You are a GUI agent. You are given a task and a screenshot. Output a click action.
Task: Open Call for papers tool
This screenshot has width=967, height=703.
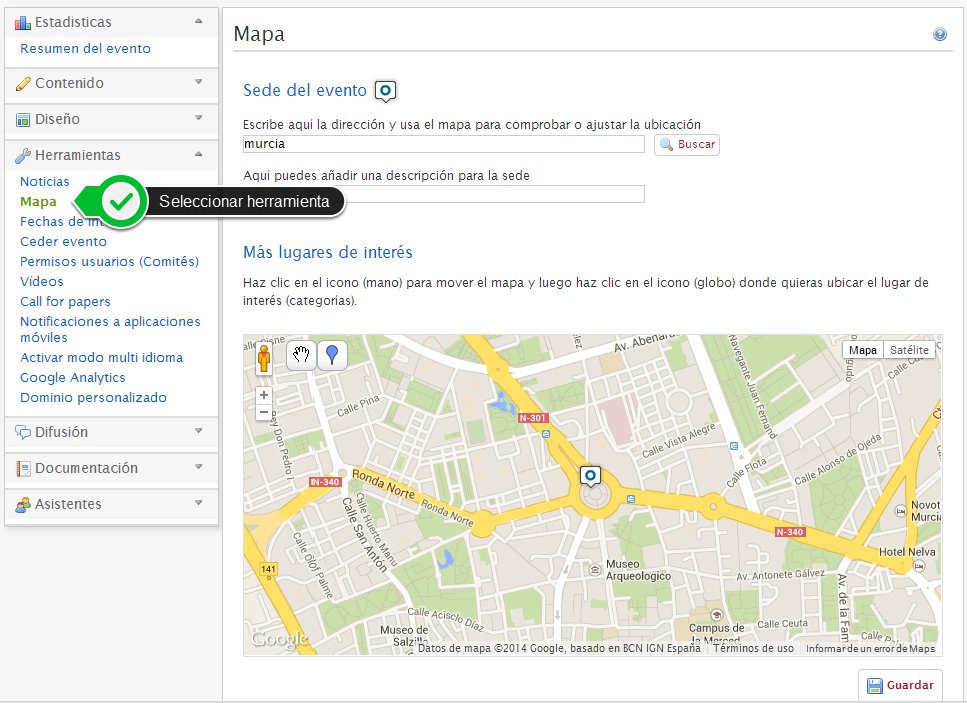pyautogui.click(x=65, y=301)
